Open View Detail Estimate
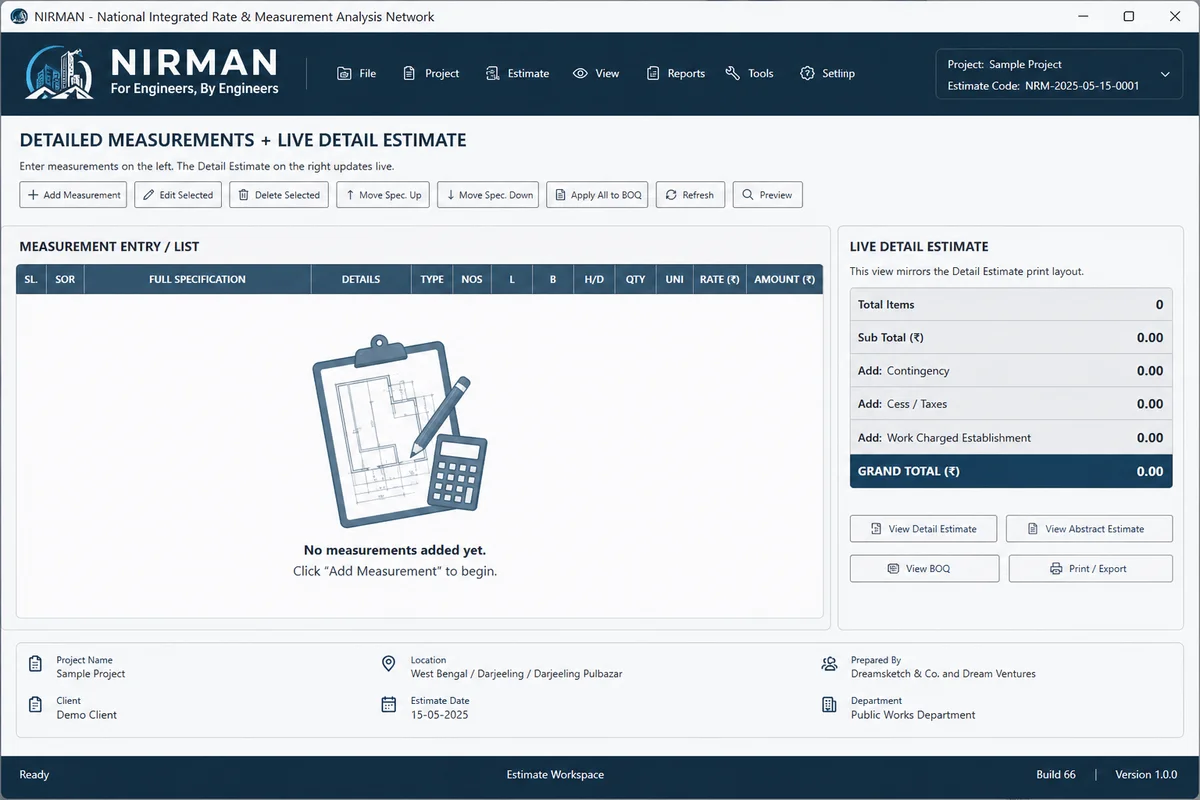Image resolution: width=1200 pixels, height=800 pixels. [924, 528]
